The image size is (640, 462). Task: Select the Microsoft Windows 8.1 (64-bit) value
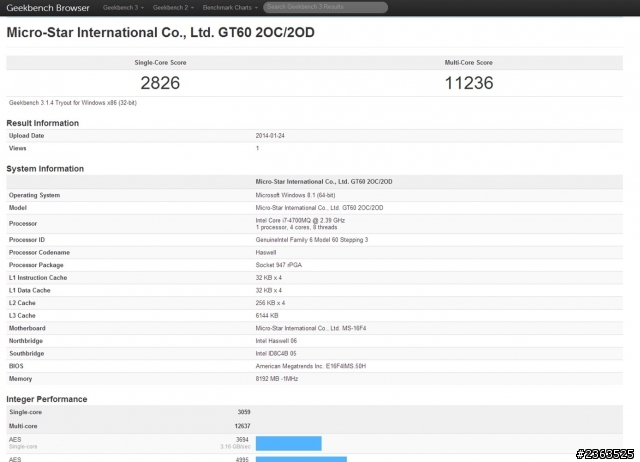[x=295, y=195]
